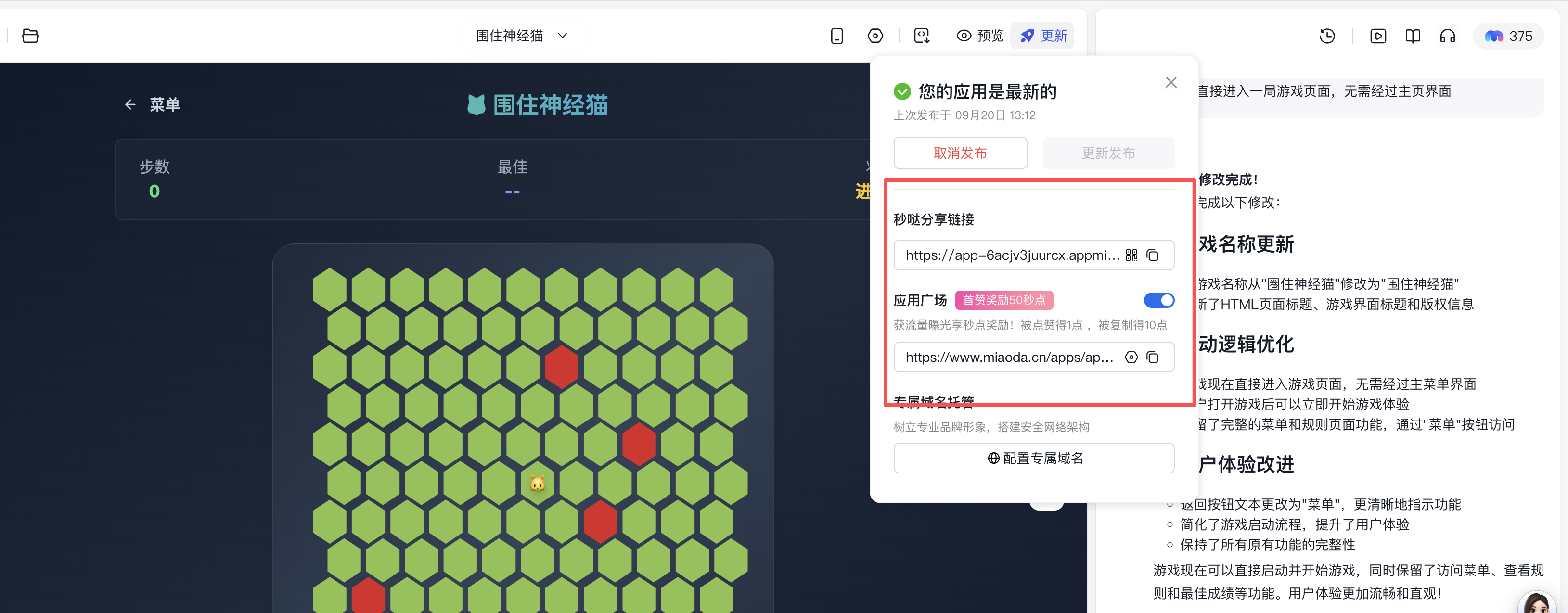The width and height of the screenshot is (1568, 613).
Task: Open the history clock icon
Action: [1327, 36]
